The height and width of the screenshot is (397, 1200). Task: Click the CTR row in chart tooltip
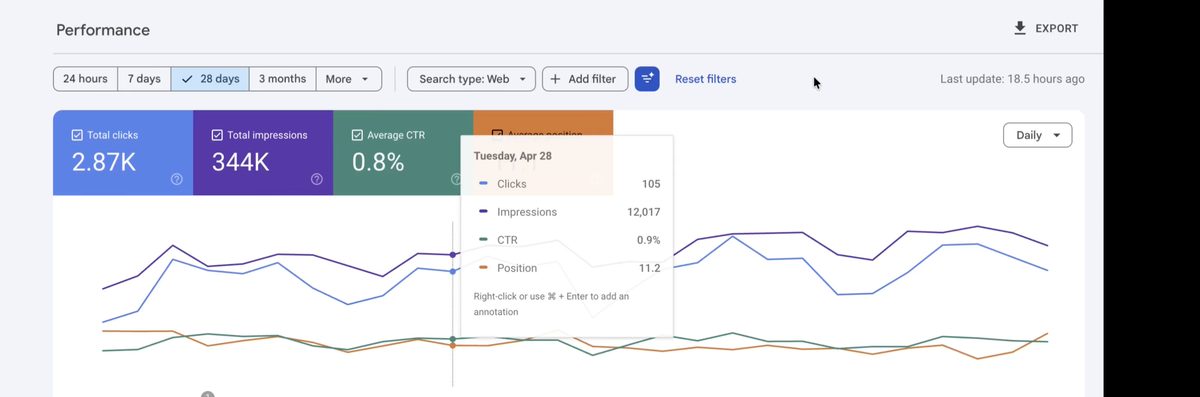(566, 240)
